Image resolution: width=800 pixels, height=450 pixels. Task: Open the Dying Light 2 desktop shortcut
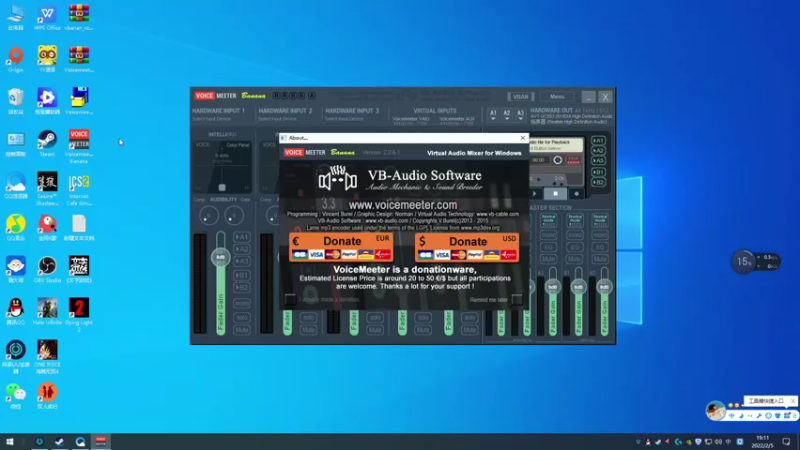(x=79, y=315)
